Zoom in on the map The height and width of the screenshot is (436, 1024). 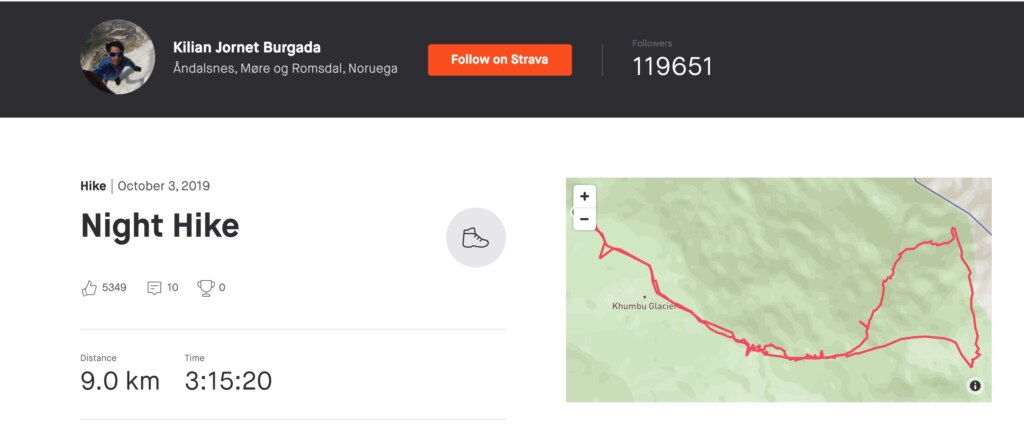pos(585,196)
